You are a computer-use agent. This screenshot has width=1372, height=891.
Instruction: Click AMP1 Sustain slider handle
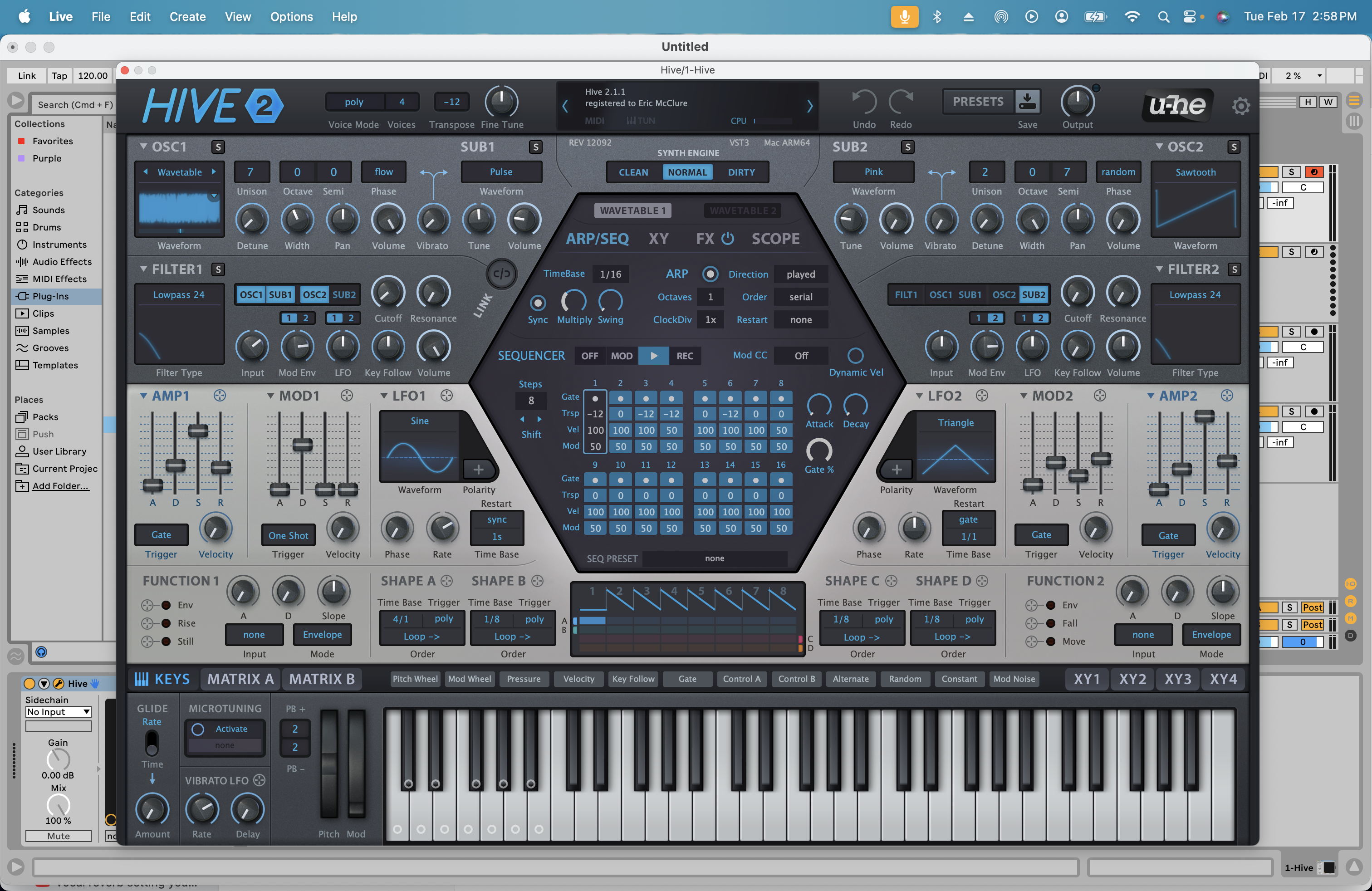coord(198,431)
